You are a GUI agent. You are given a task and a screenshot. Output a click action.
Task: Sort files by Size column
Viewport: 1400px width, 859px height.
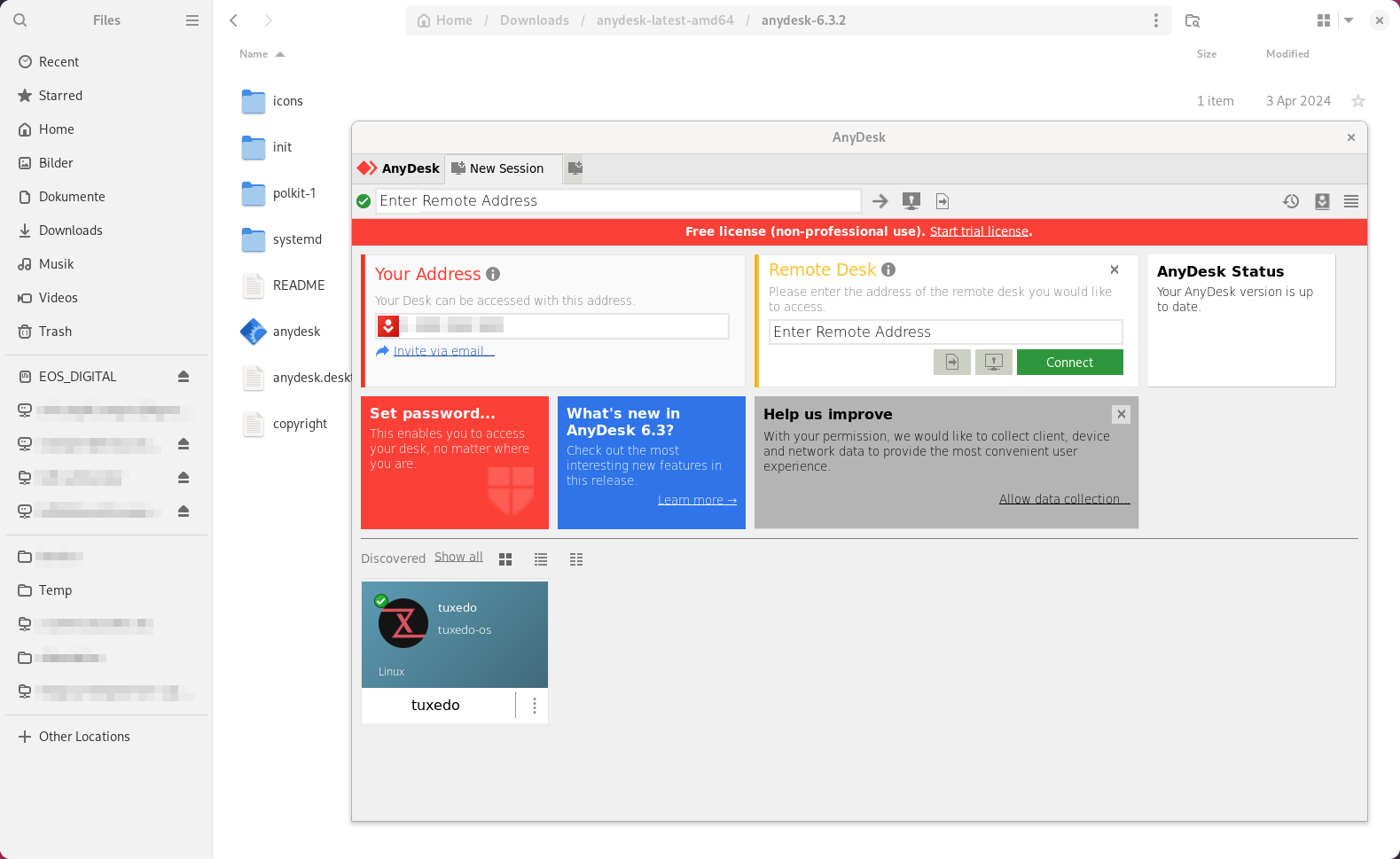pyautogui.click(x=1207, y=54)
